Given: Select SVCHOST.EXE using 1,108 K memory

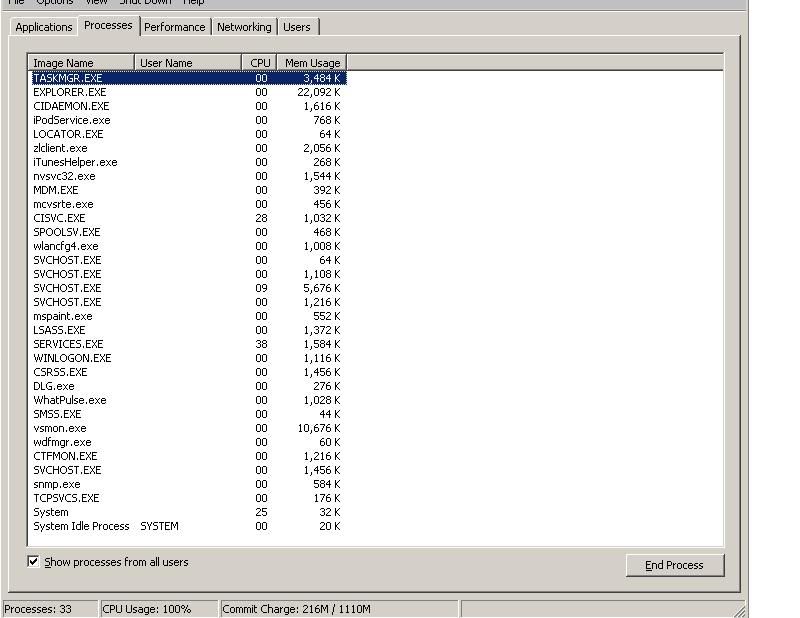Looking at the screenshot, I should point(189,274).
